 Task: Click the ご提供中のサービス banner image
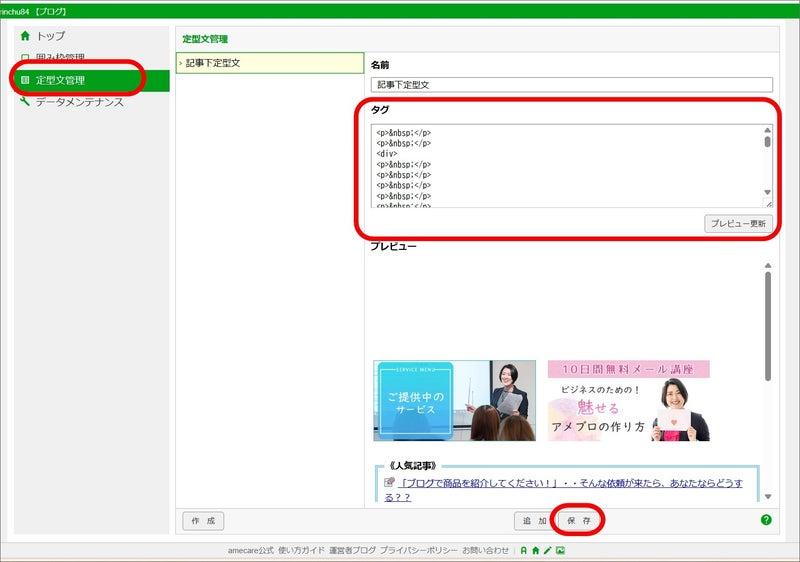tap(455, 400)
